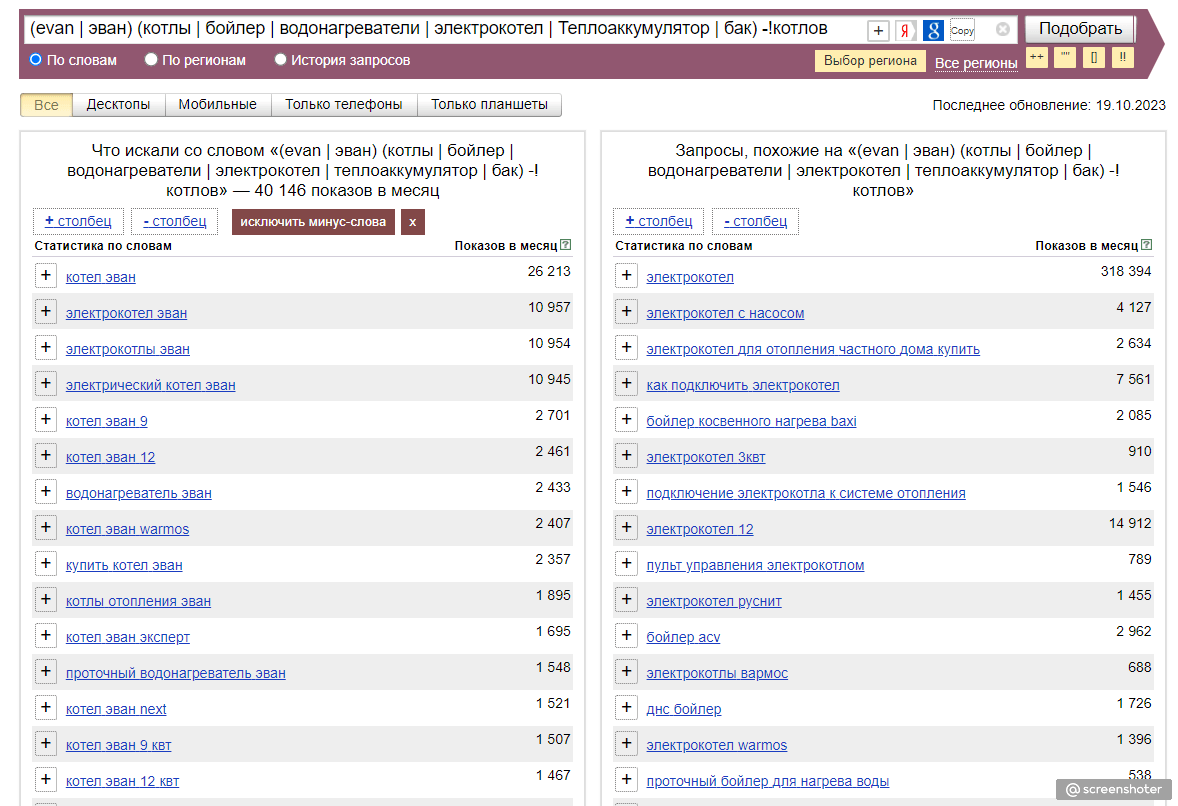Image resolution: width=1178 pixels, height=806 pixels.
Task: Open the 'электрокотел warmos' link
Action: [717, 745]
